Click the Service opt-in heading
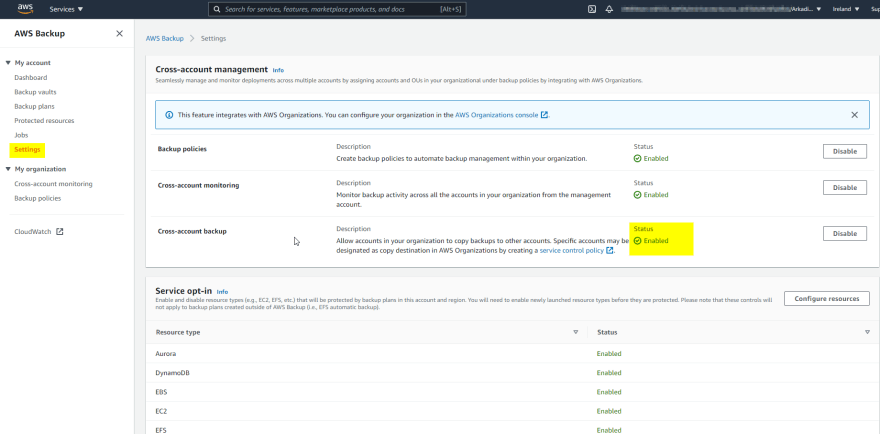 click(x=184, y=291)
